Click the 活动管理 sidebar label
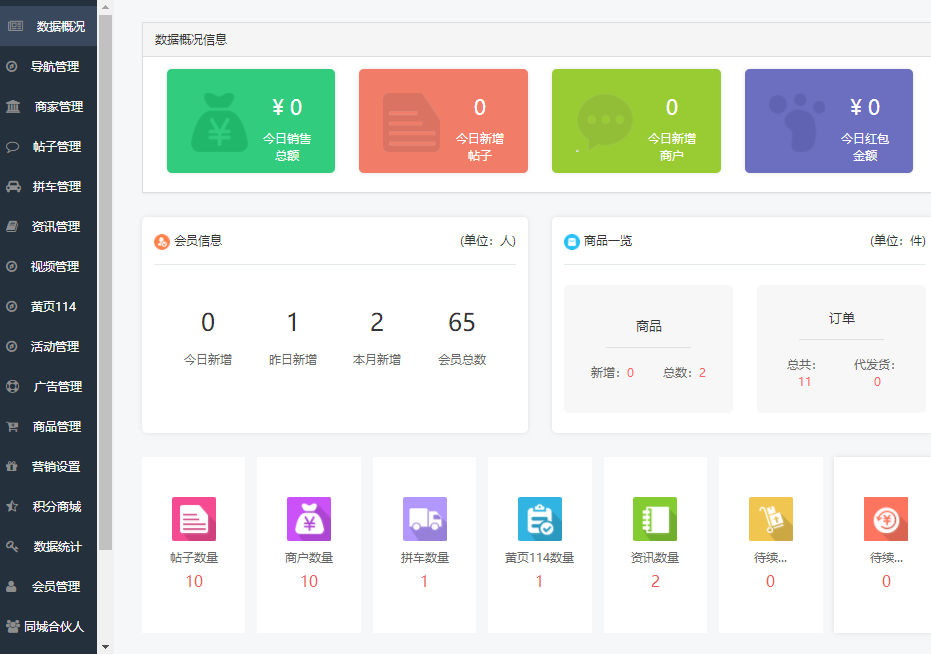Viewport: 931px width, 654px height. pyautogui.click(x=55, y=346)
